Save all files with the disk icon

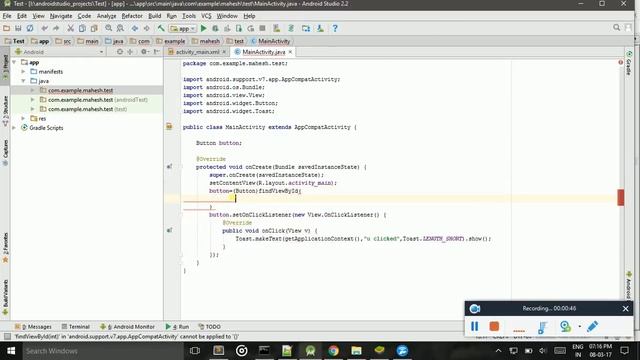point(18,29)
